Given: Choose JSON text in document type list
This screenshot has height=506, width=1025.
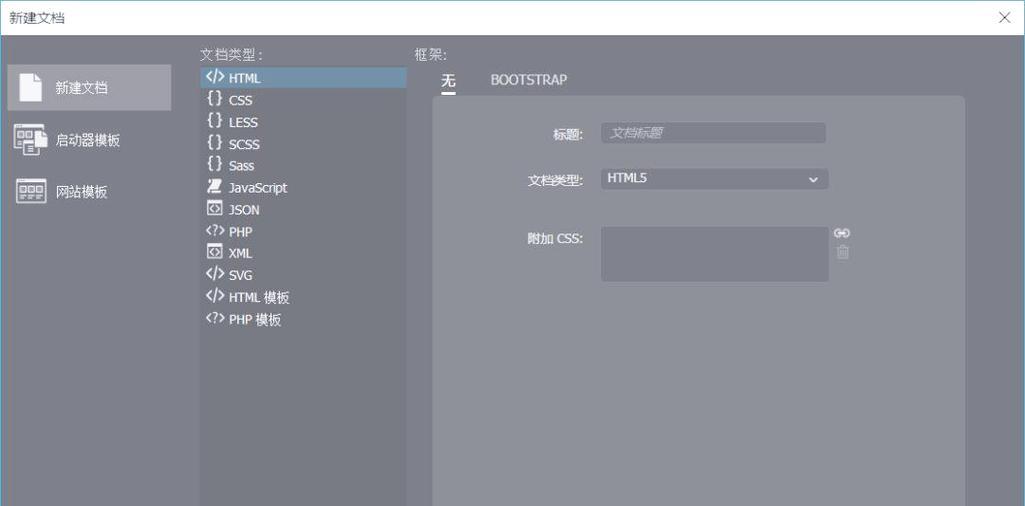Looking at the screenshot, I should [244, 210].
